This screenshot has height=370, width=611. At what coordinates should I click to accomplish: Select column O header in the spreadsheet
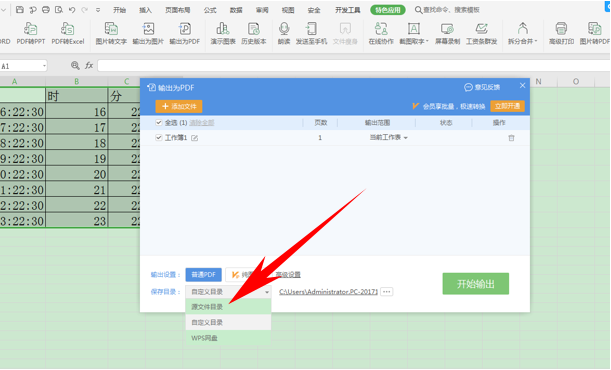click(x=576, y=81)
